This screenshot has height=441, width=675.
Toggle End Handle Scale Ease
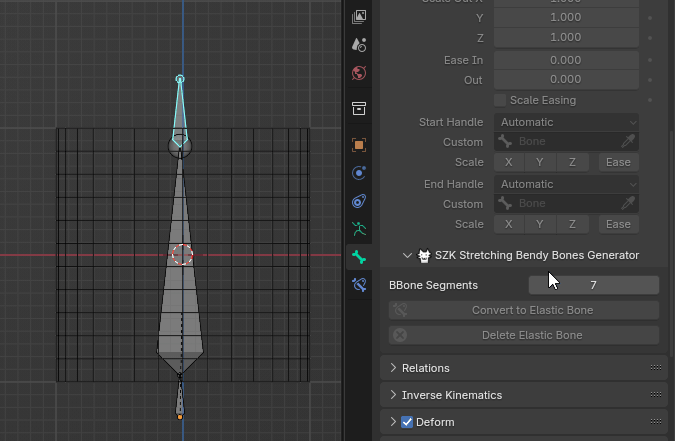click(x=618, y=224)
